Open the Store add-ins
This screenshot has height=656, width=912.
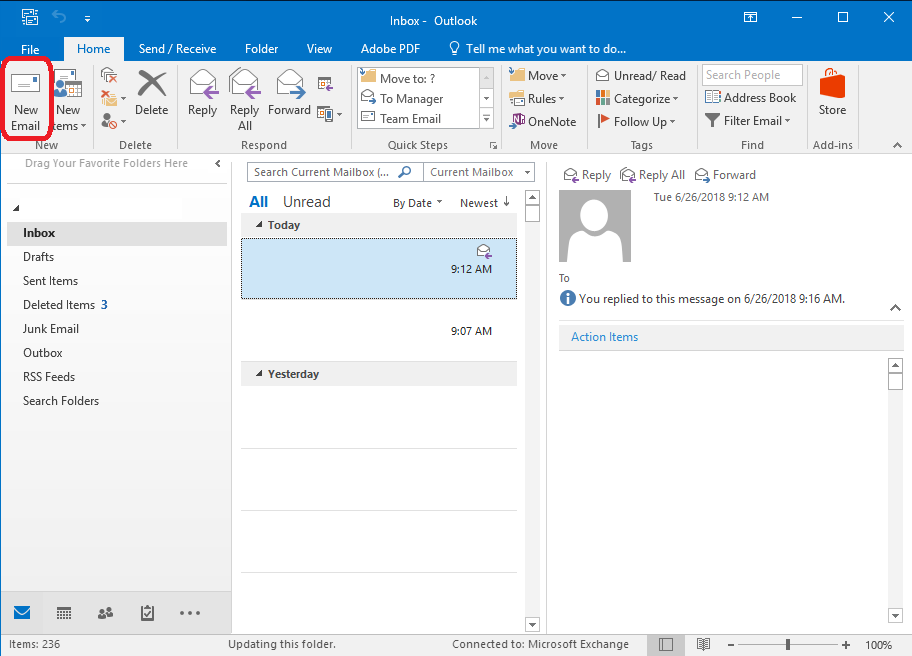pyautogui.click(x=832, y=93)
